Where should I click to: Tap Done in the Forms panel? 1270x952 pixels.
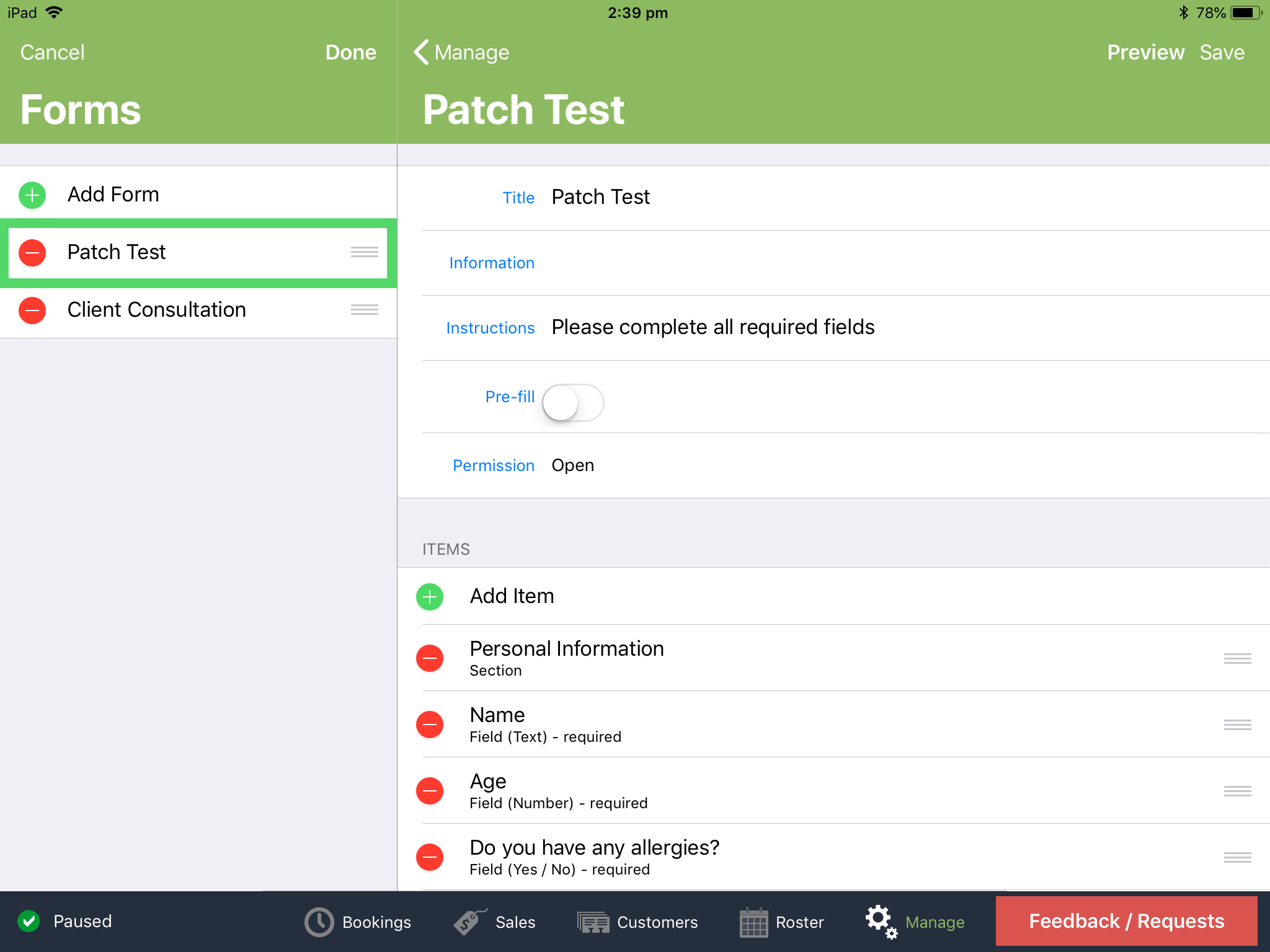point(350,53)
